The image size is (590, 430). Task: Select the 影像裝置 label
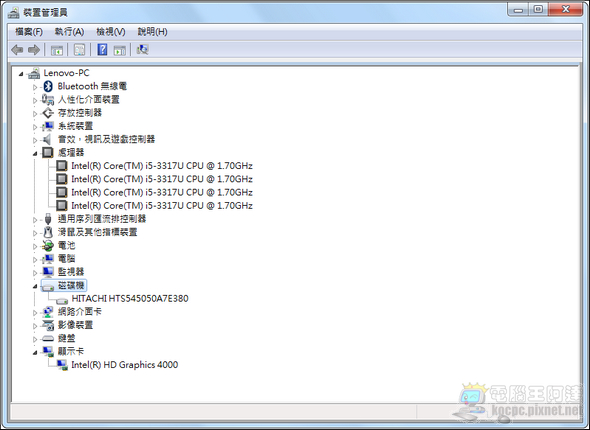coord(75,325)
